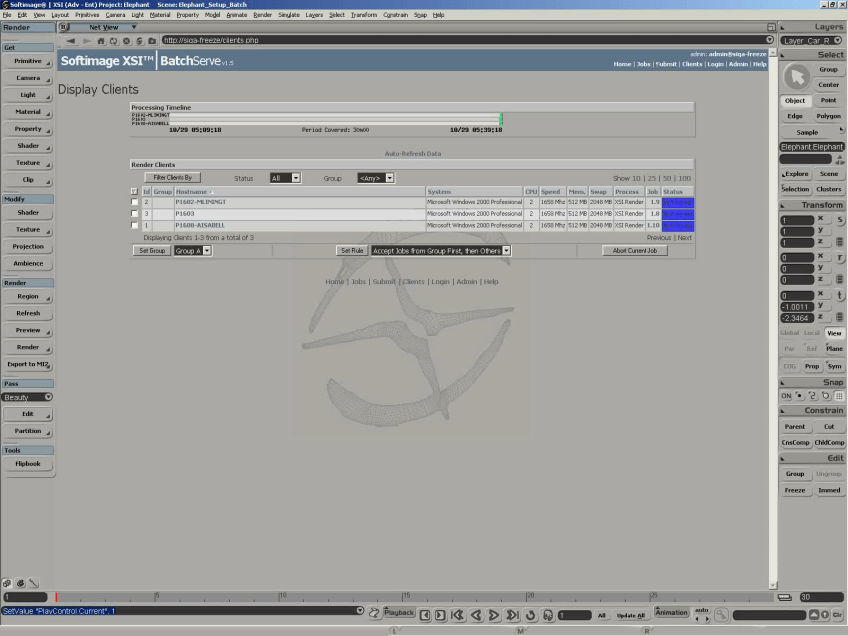Image resolution: width=848 pixels, height=636 pixels.
Task: Click the timeline at frame 15
Action: (404, 597)
